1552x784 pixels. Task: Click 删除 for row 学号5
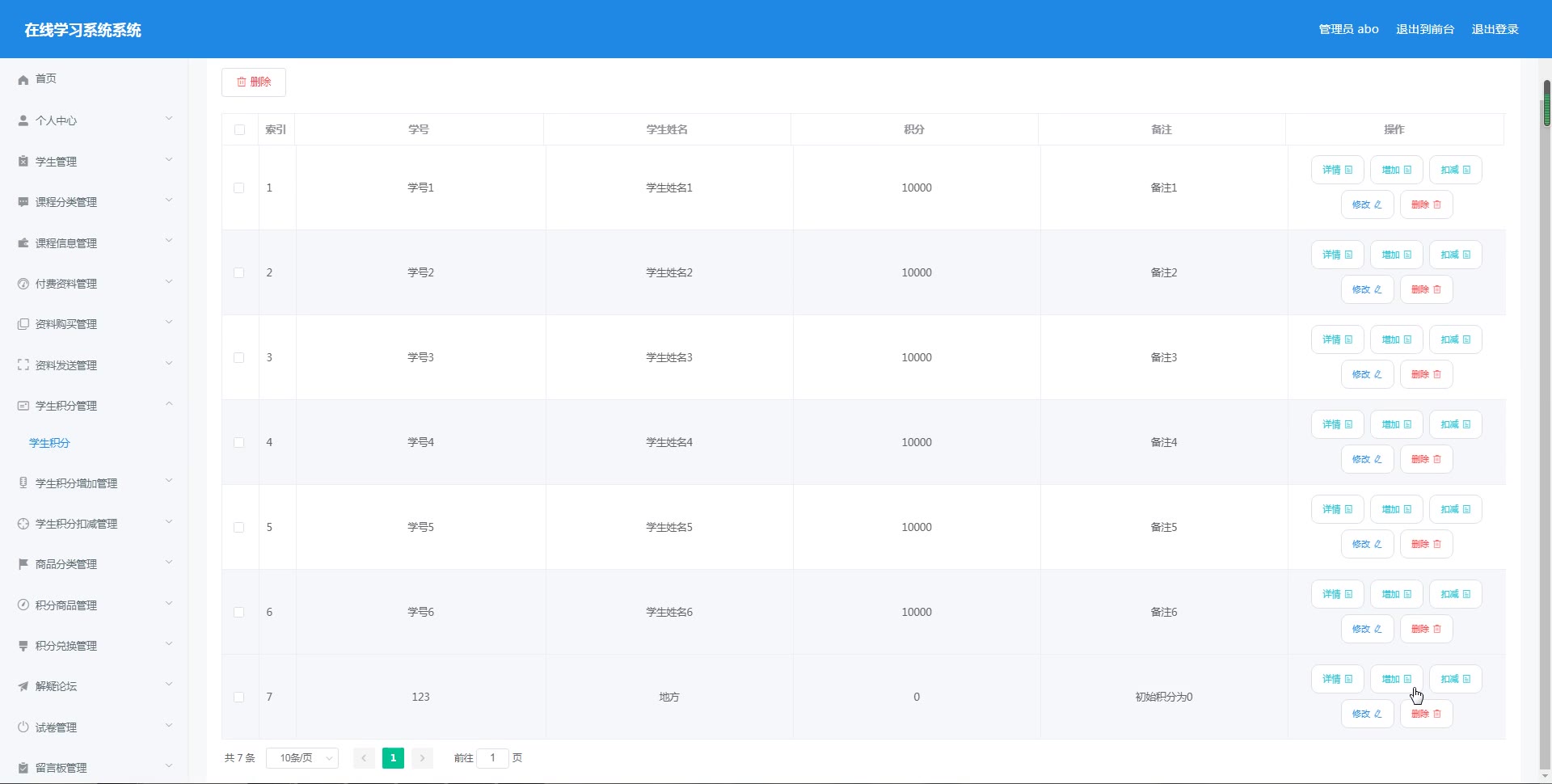pos(1426,544)
